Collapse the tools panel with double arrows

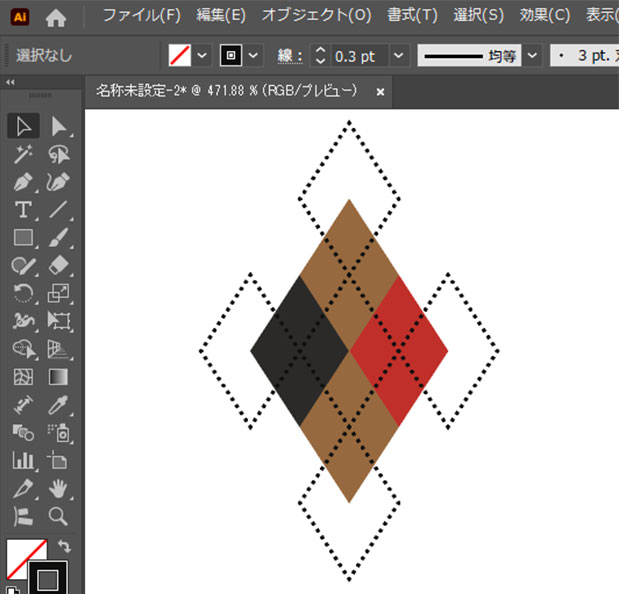10,82
